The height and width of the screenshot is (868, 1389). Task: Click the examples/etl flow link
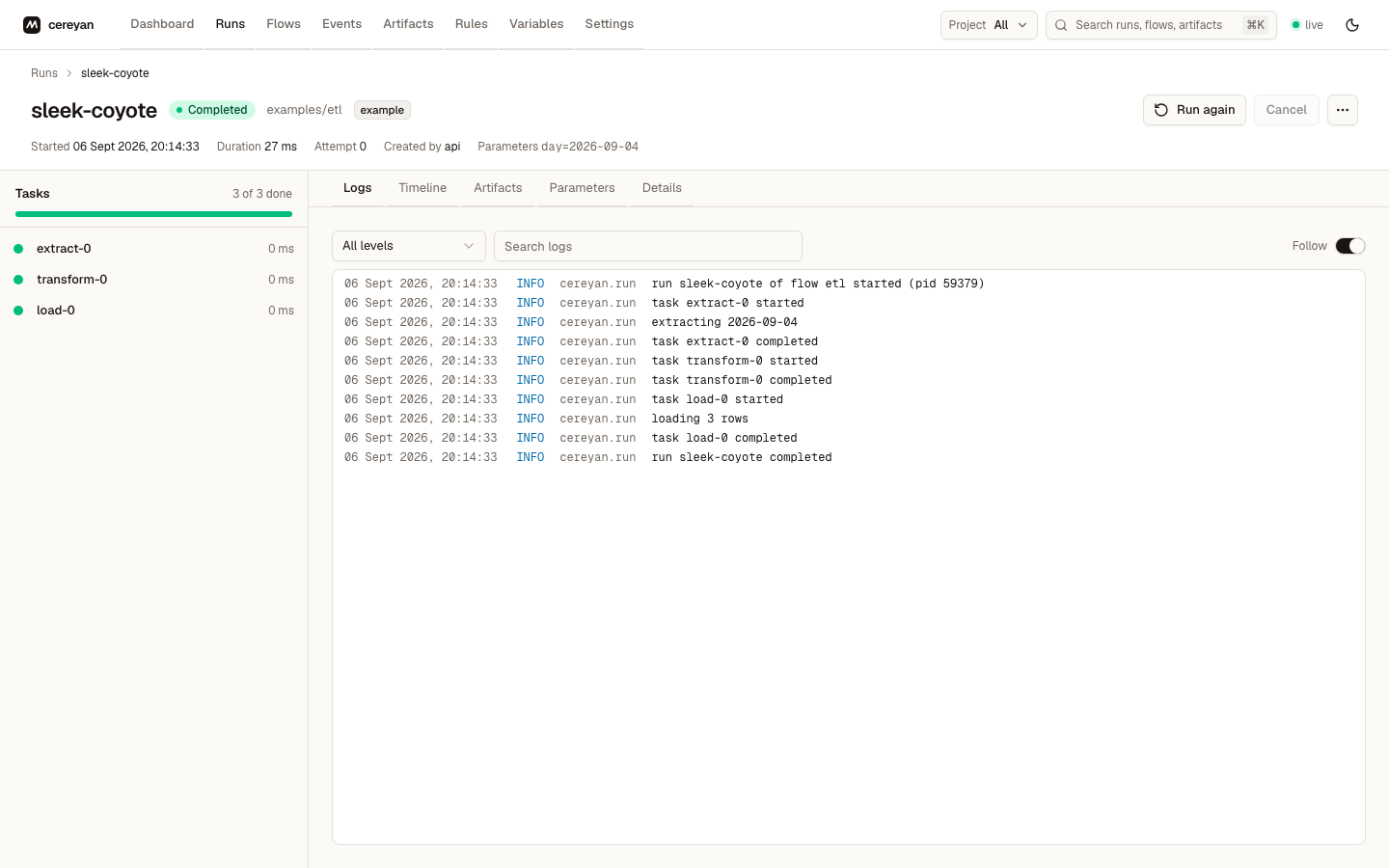[304, 110]
